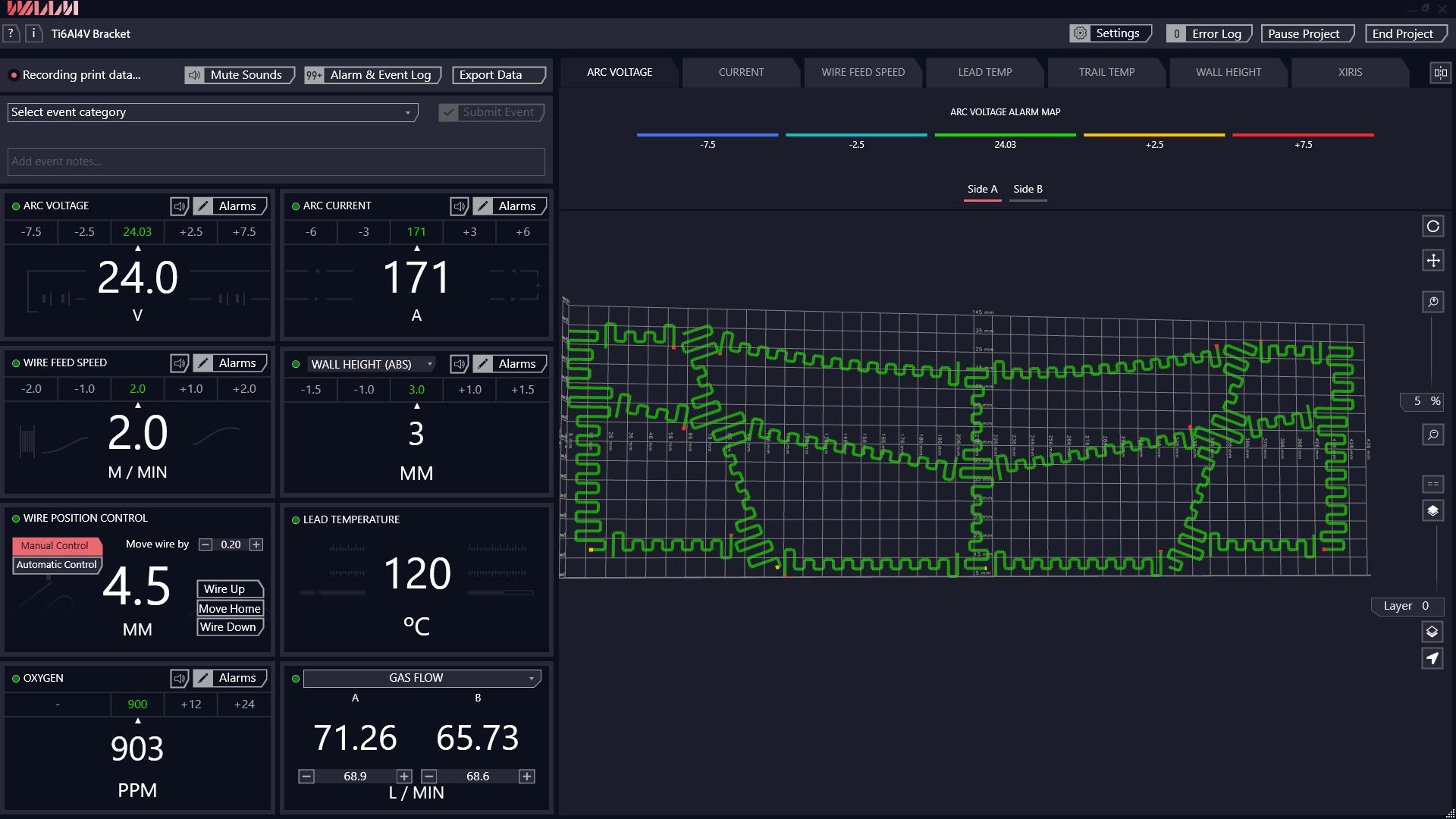
Task: Toggle split layout icon beside XIRIS tab
Action: [1439, 73]
